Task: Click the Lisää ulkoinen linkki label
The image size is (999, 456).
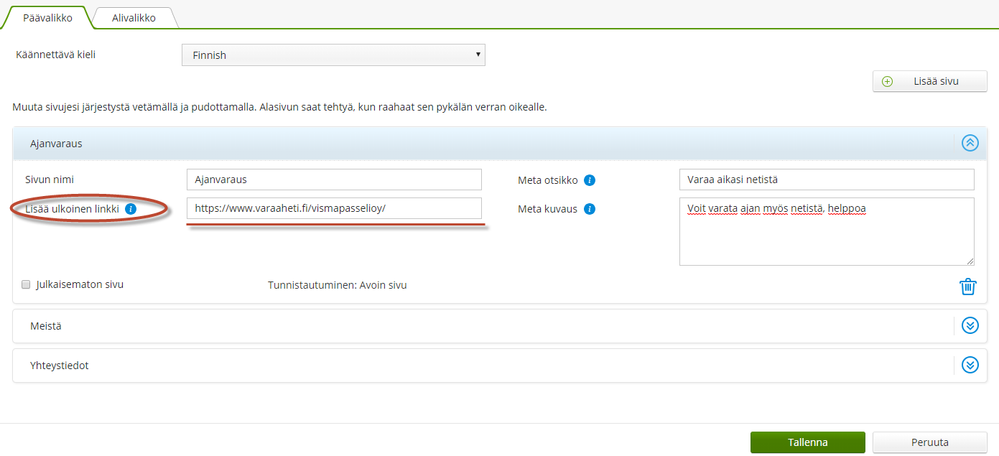Action: (72, 208)
